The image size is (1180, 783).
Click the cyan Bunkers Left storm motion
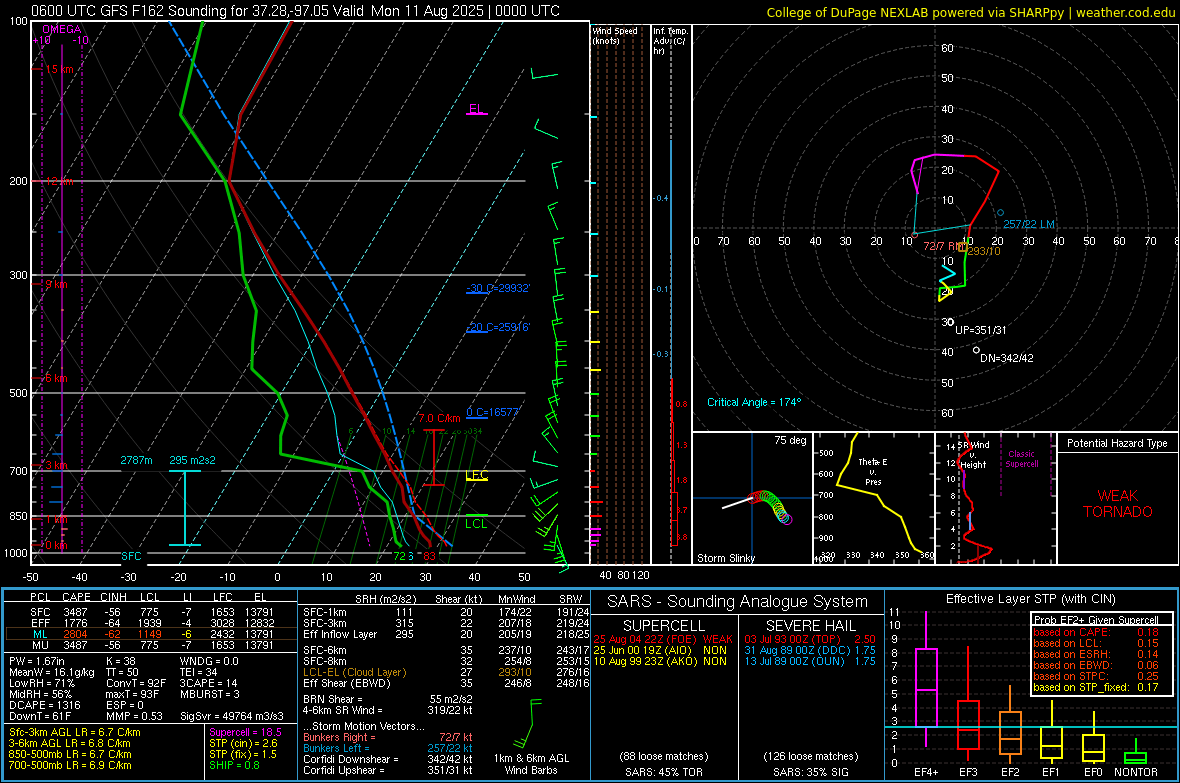point(388,748)
